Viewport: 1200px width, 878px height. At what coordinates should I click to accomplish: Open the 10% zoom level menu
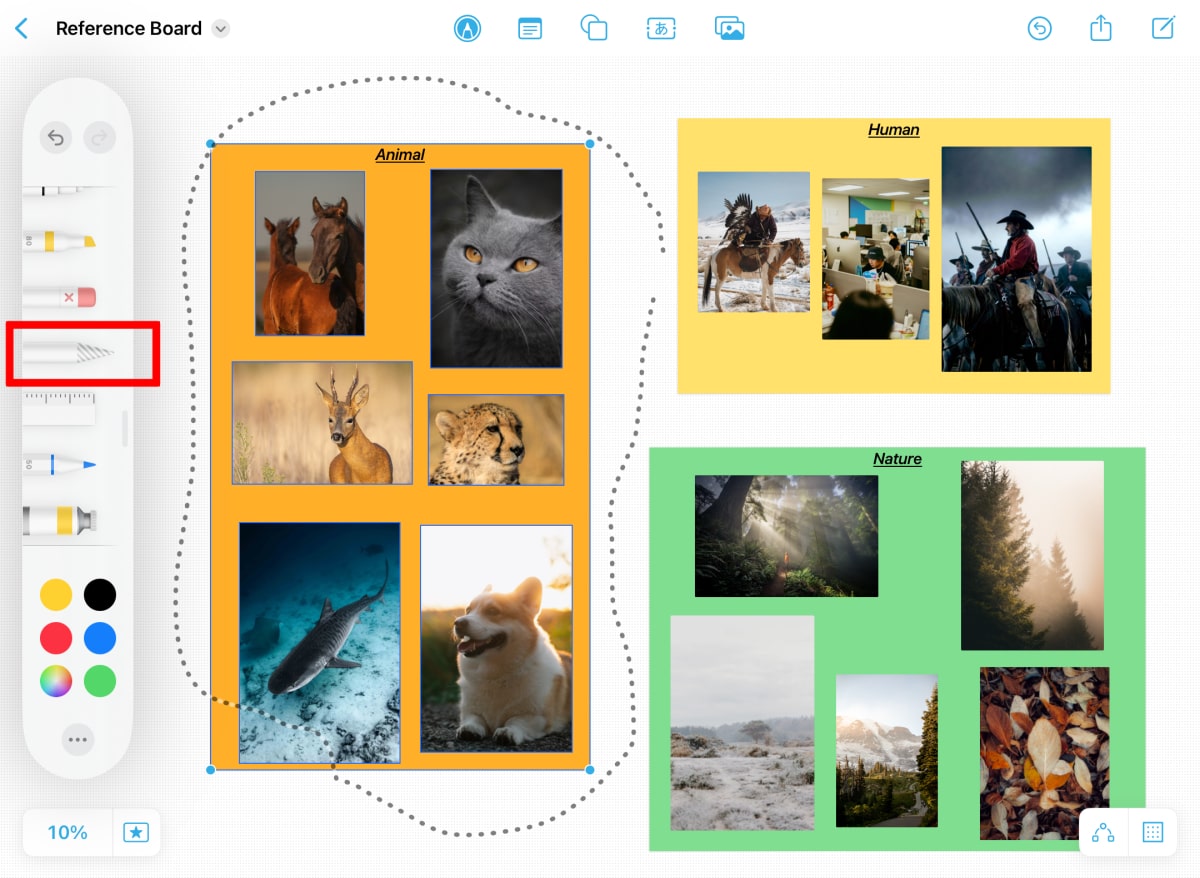click(x=67, y=832)
